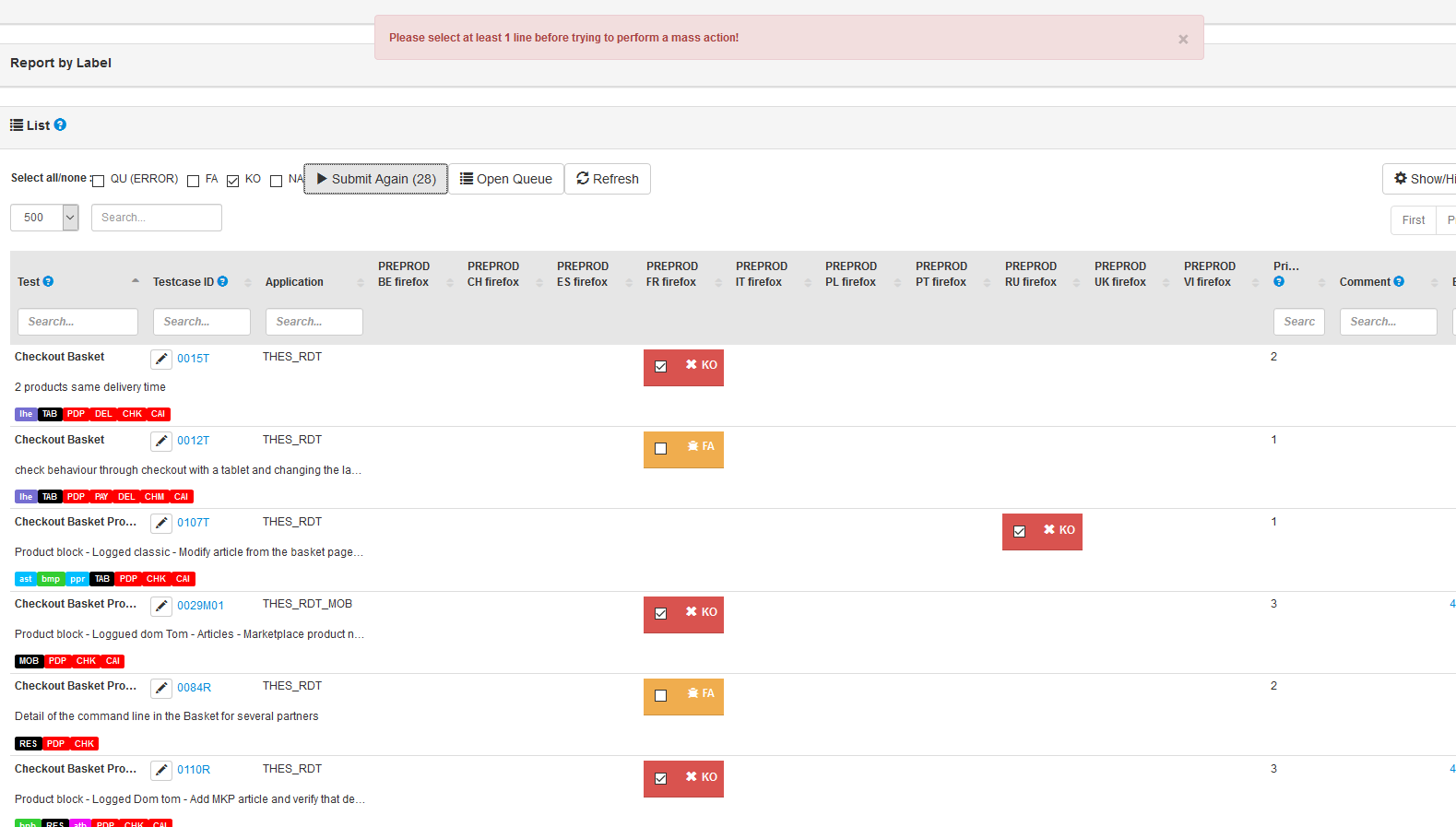Go to the First page
The image size is (1456, 827).
pyautogui.click(x=1413, y=219)
